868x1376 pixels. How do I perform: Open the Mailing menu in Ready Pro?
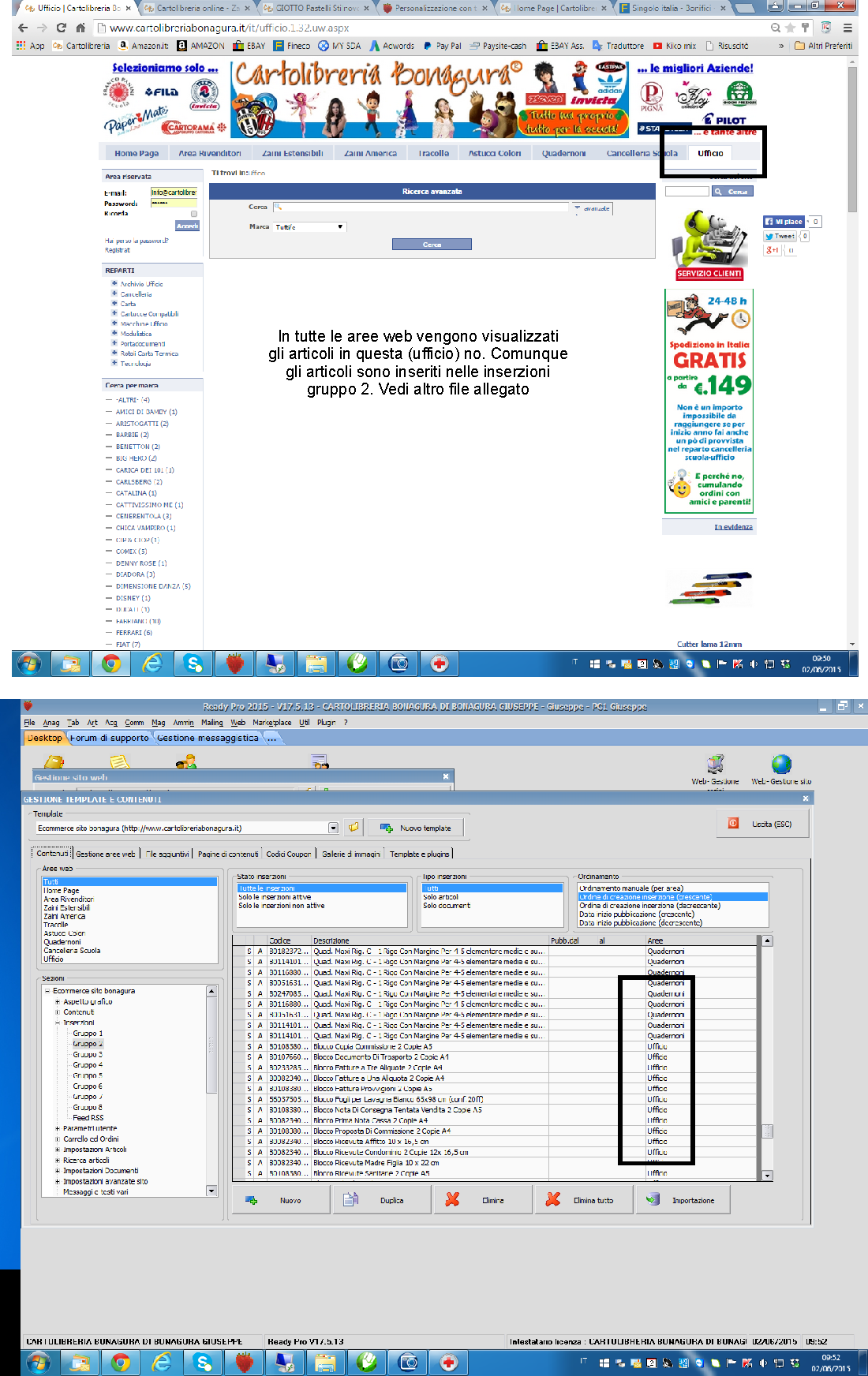[x=212, y=722]
